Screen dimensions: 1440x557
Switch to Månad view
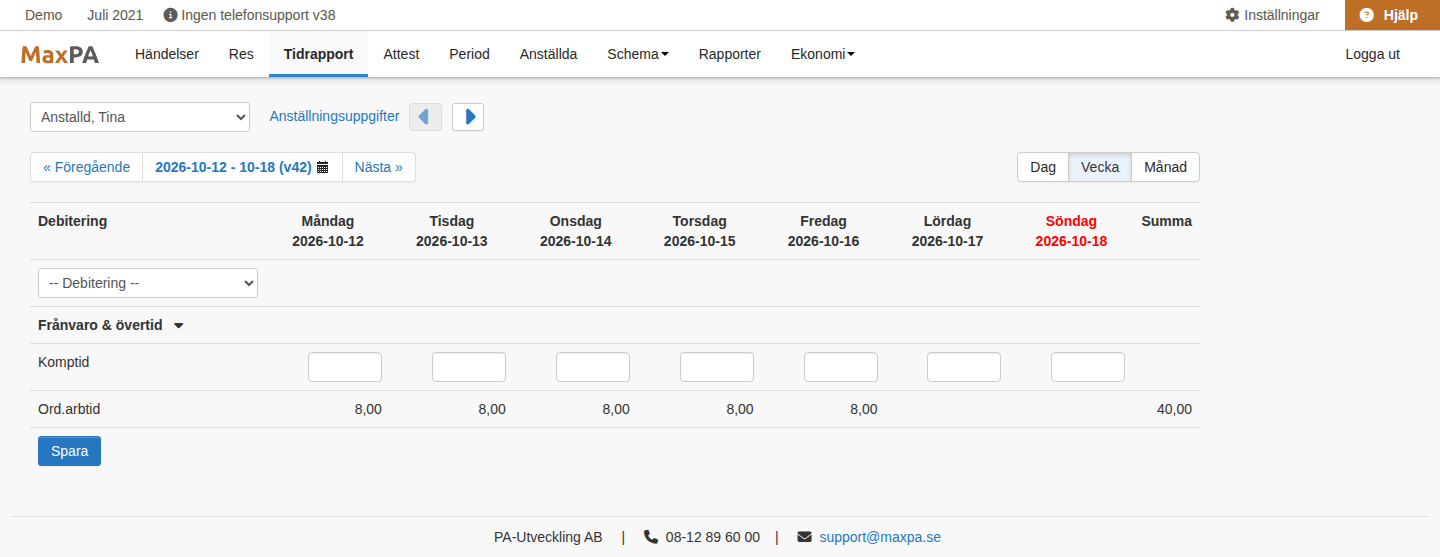click(x=1165, y=167)
